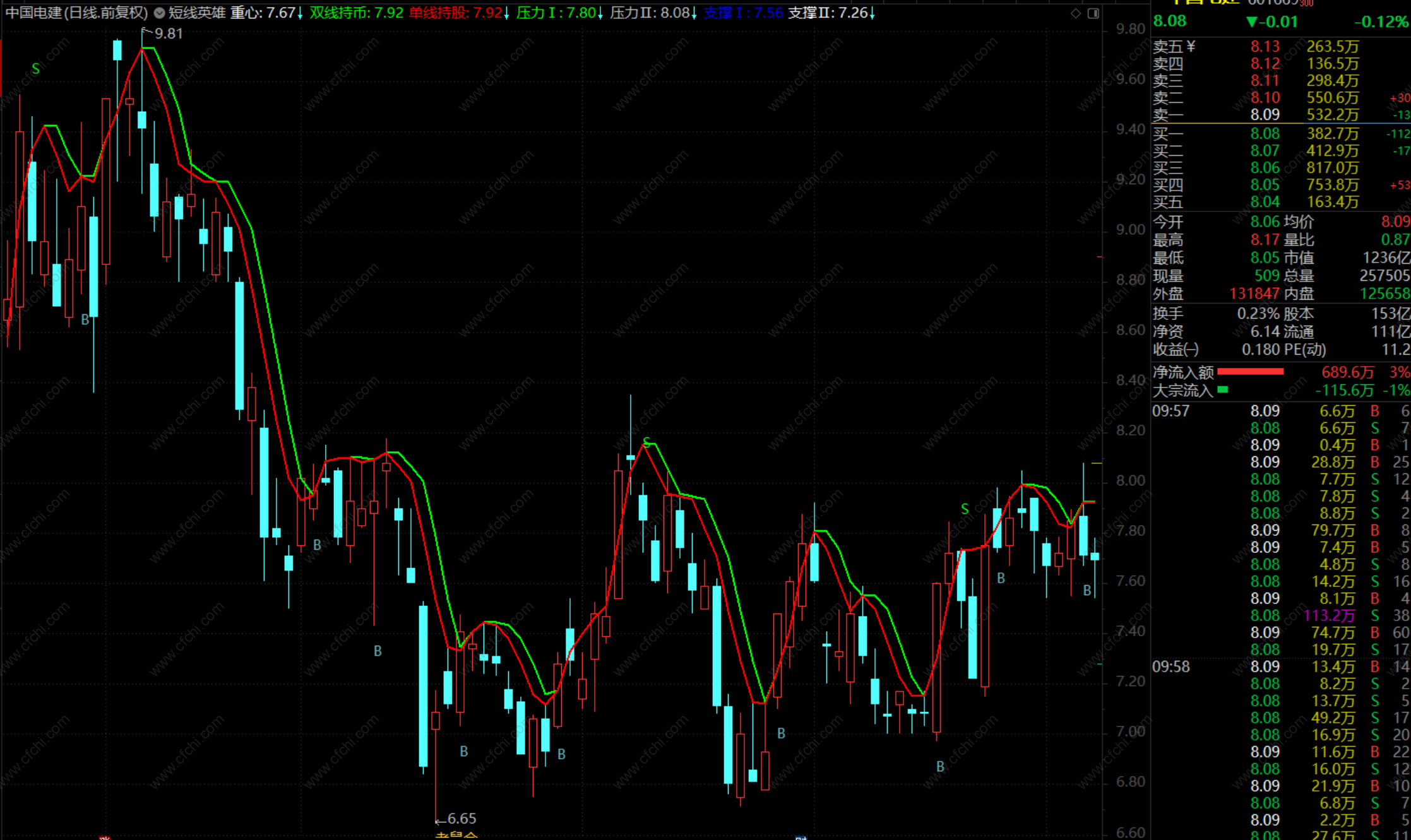Viewport: 1411px width, 840px height.
Task: Click the 中国电建(日线.前复权) chart title
Action: (x=76, y=13)
